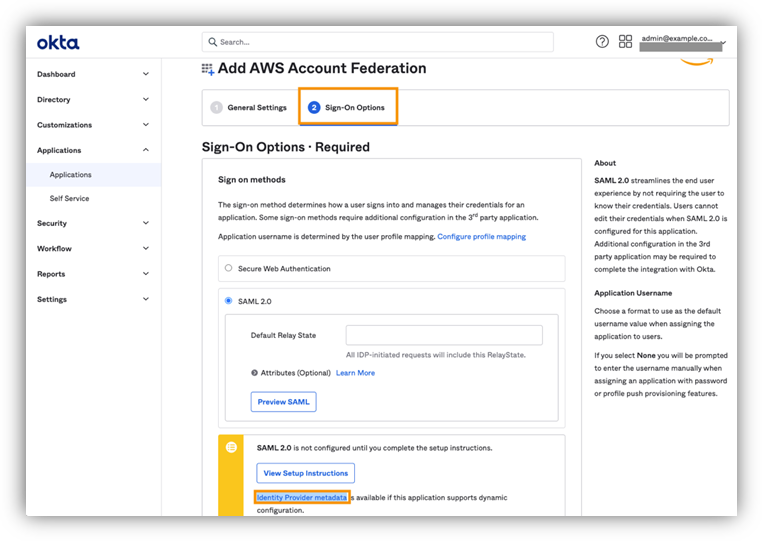The image size is (762, 541).
Task: Click the Directory sidebar label
Action: point(53,100)
